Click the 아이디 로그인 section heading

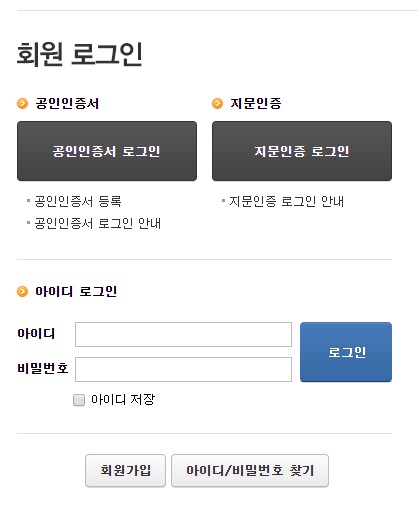point(76,291)
